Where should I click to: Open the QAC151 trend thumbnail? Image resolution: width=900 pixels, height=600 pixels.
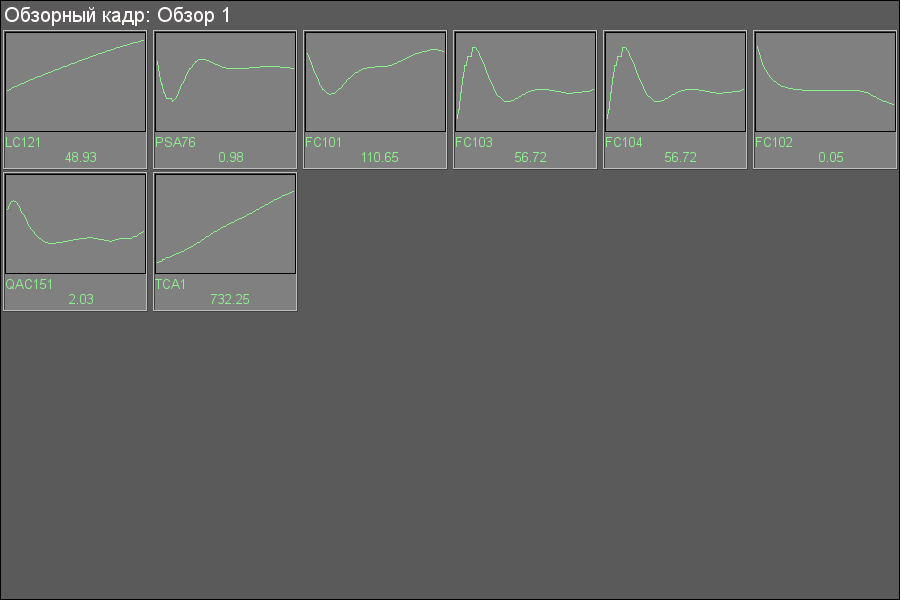click(75, 223)
